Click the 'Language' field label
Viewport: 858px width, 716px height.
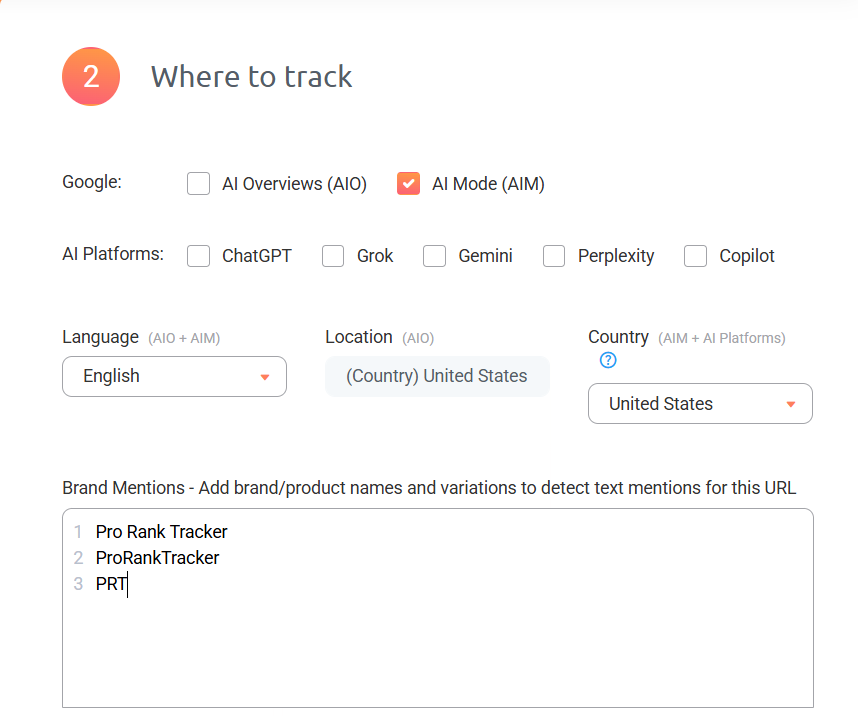click(x=101, y=337)
